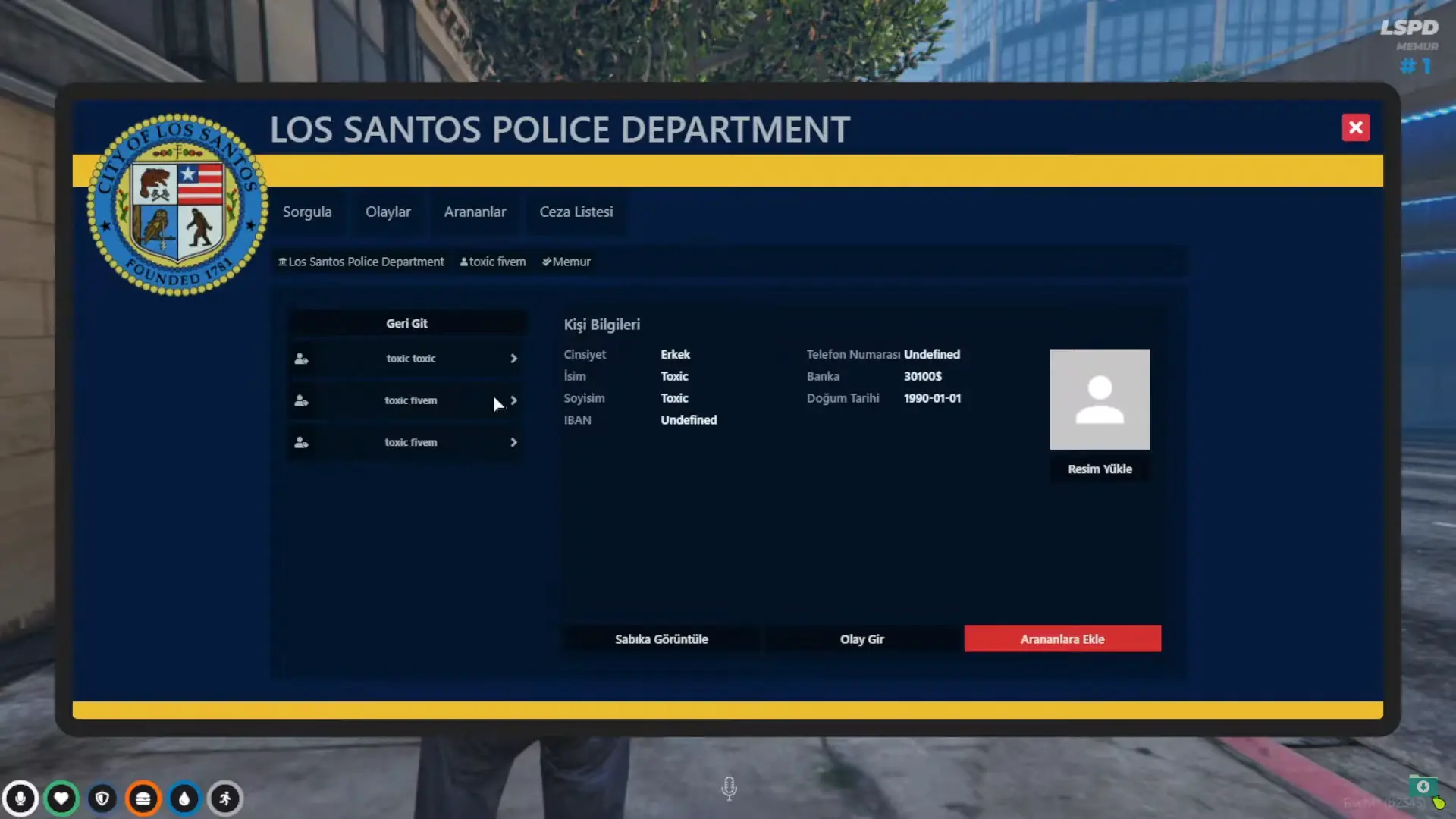1456x819 pixels.
Task: Click the burger hunger status icon
Action: (143, 799)
